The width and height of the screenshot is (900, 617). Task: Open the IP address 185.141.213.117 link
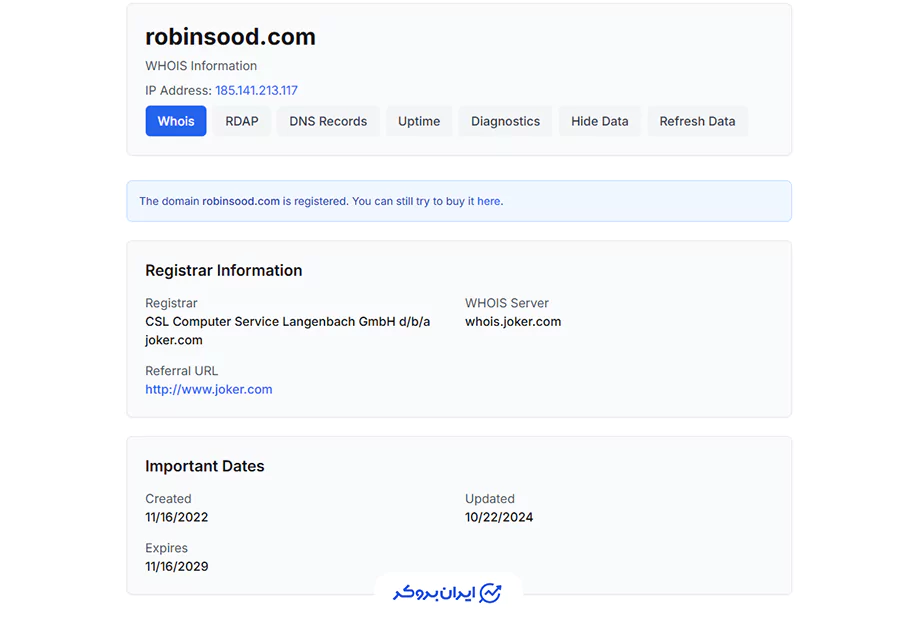coord(256,90)
